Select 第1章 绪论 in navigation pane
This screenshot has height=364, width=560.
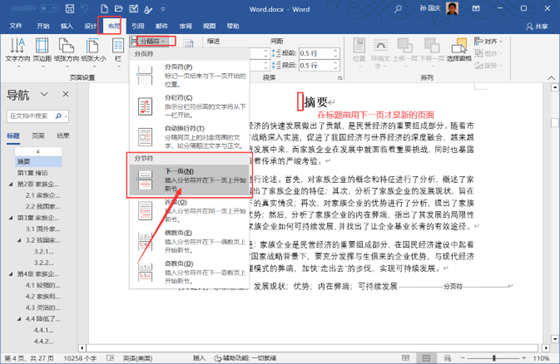(x=33, y=173)
